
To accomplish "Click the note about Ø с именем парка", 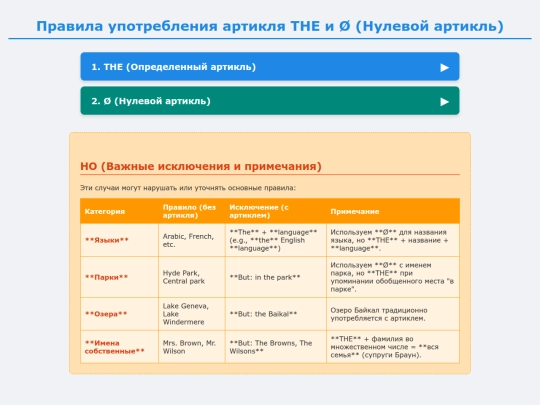I will [393, 277].
